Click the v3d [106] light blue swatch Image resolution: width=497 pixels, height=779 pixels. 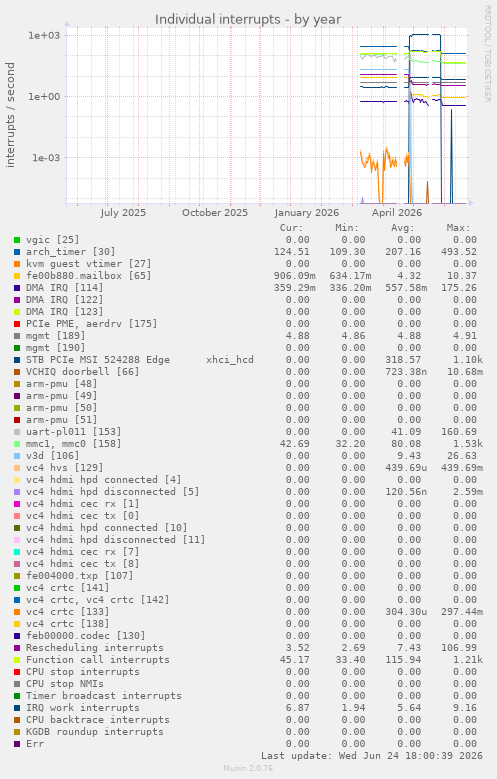click(17, 456)
